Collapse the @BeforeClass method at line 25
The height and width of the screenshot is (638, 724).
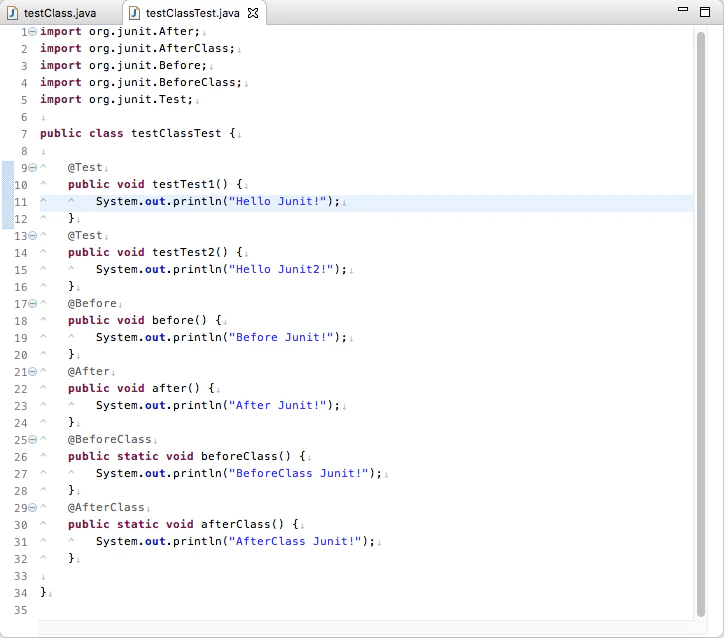pyautogui.click(x=32, y=439)
